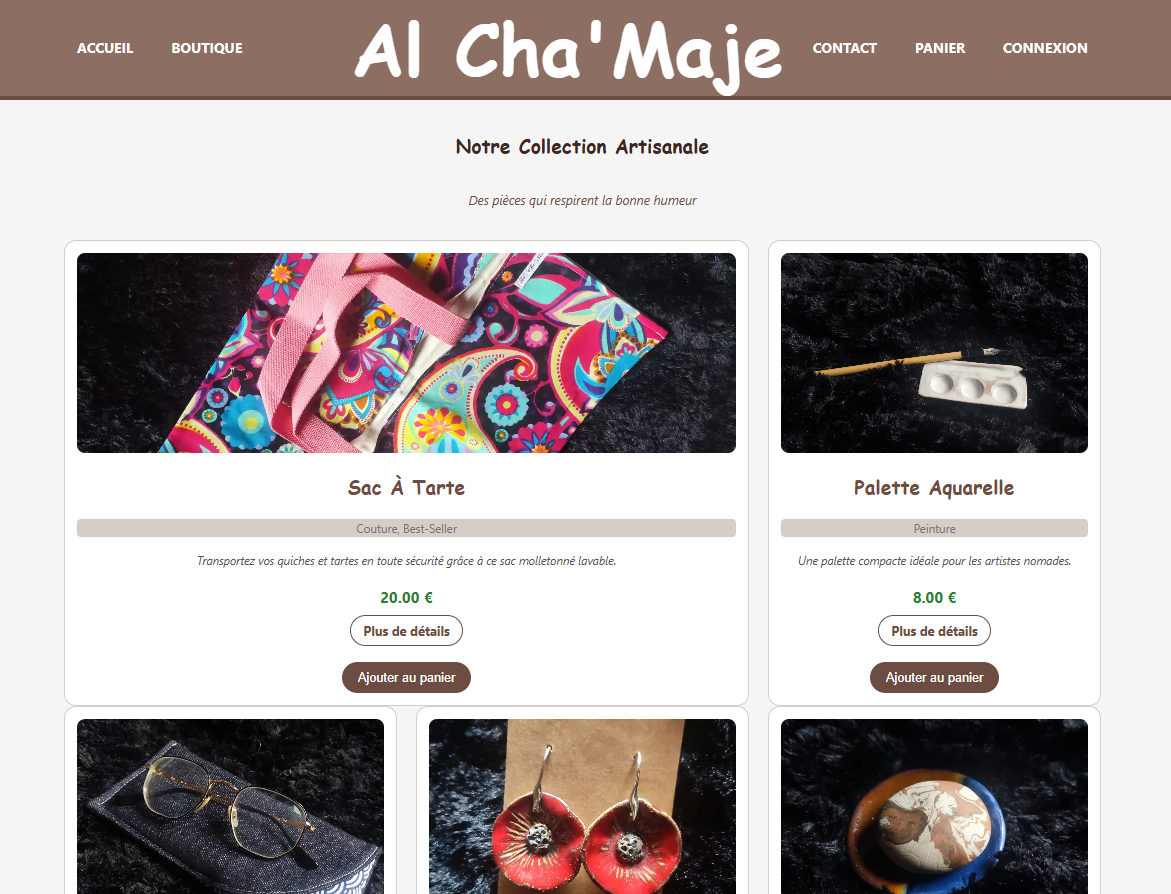This screenshot has height=894, width=1171.
Task: Open the CONTACT page
Action: pyautogui.click(x=845, y=48)
